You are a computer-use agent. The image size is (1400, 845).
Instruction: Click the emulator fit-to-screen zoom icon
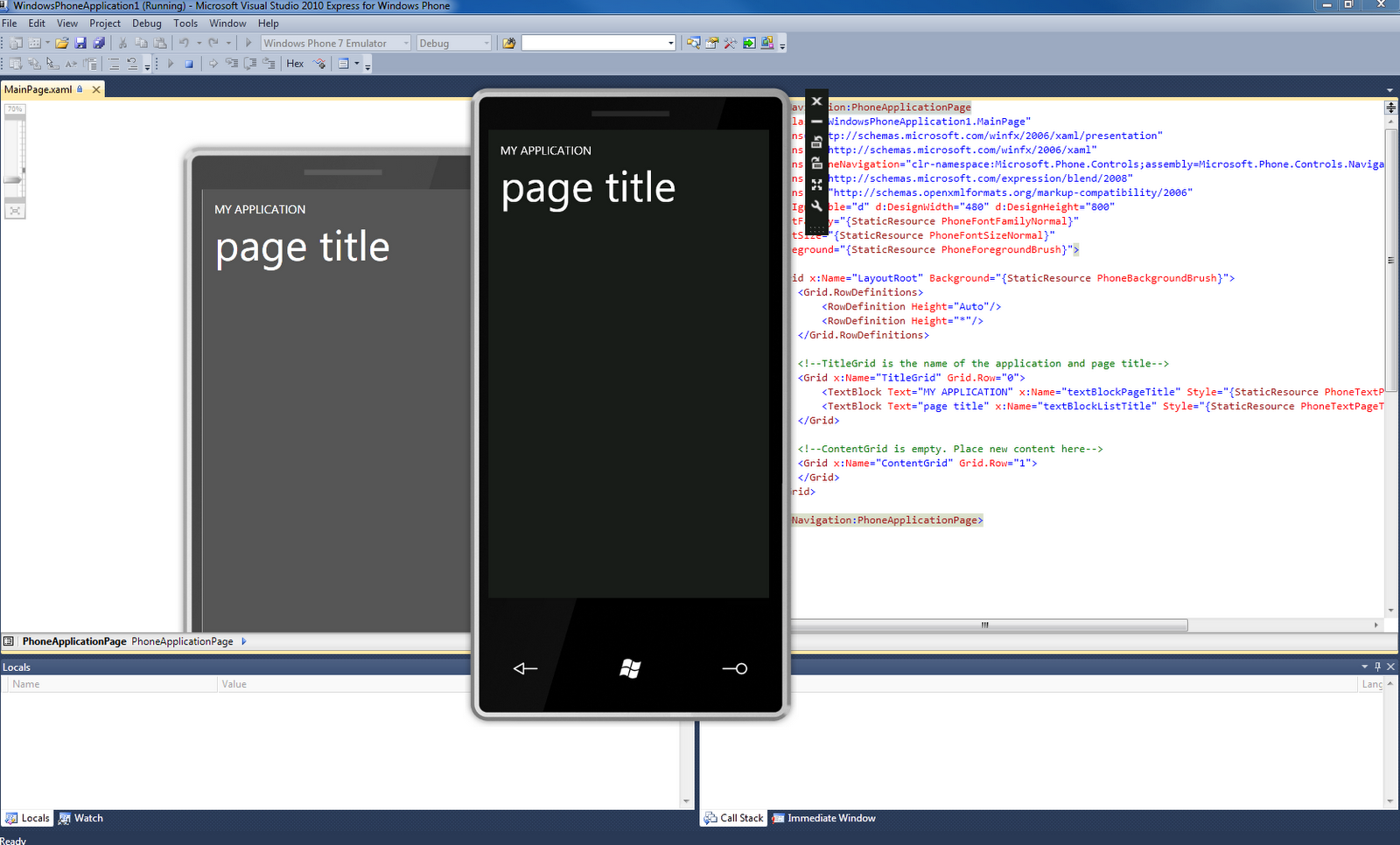pyautogui.click(x=816, y=185)
